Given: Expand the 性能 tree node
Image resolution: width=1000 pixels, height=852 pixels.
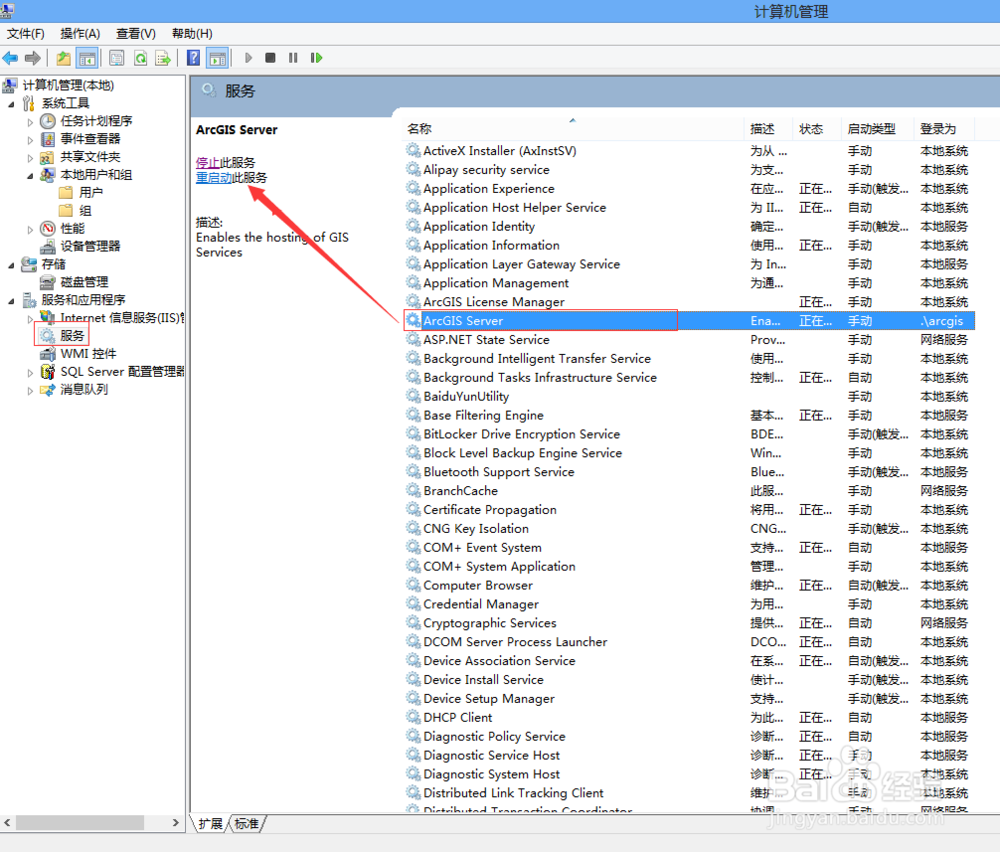Looking at the screenshot, I should click(30, 230).
